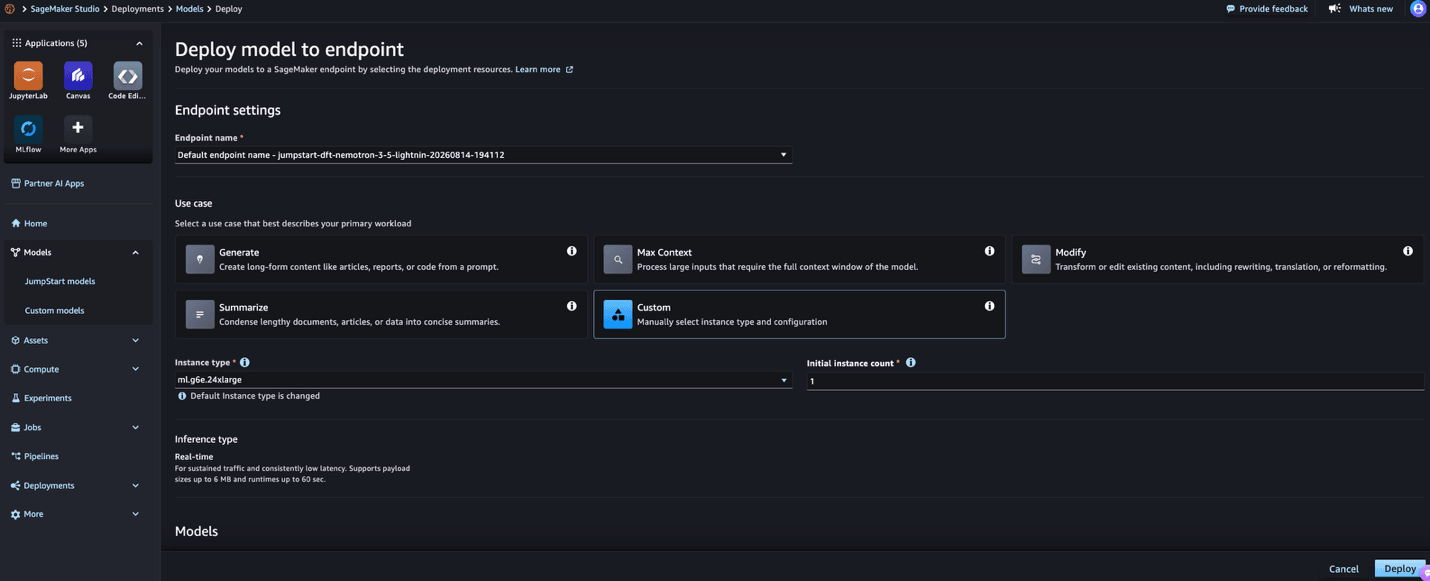Image resolution: width=1430 pixels, height=581 pixels.
Task: Open the Endpoint name dropdown
Action: (483, 155)
